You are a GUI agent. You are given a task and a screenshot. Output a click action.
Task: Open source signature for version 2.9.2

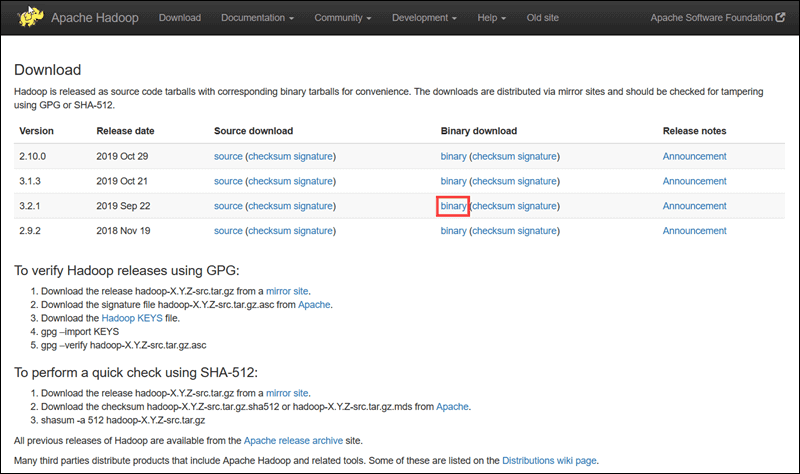(x=313, y=231)
